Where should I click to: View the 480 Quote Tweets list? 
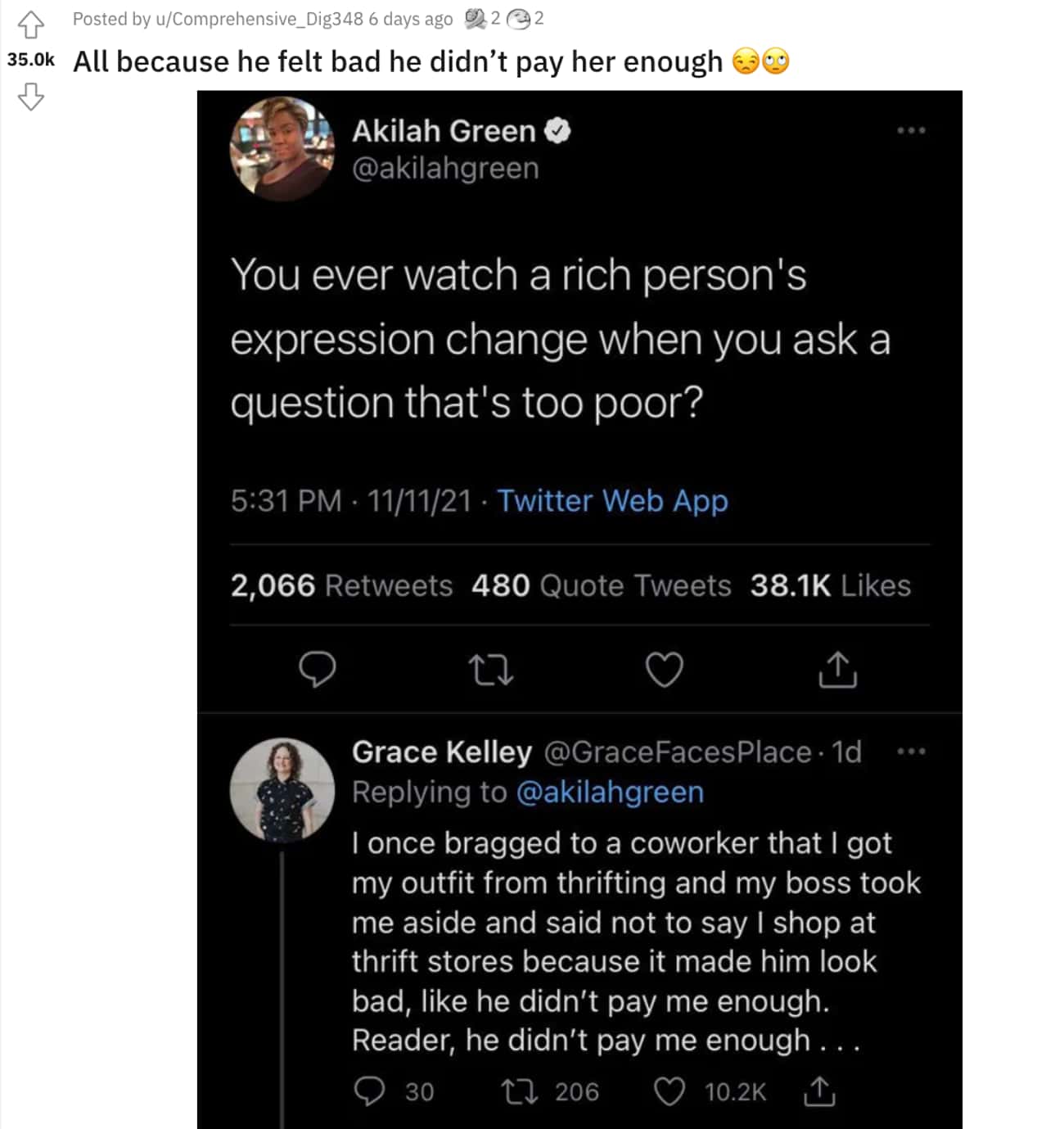coord(601,585)
